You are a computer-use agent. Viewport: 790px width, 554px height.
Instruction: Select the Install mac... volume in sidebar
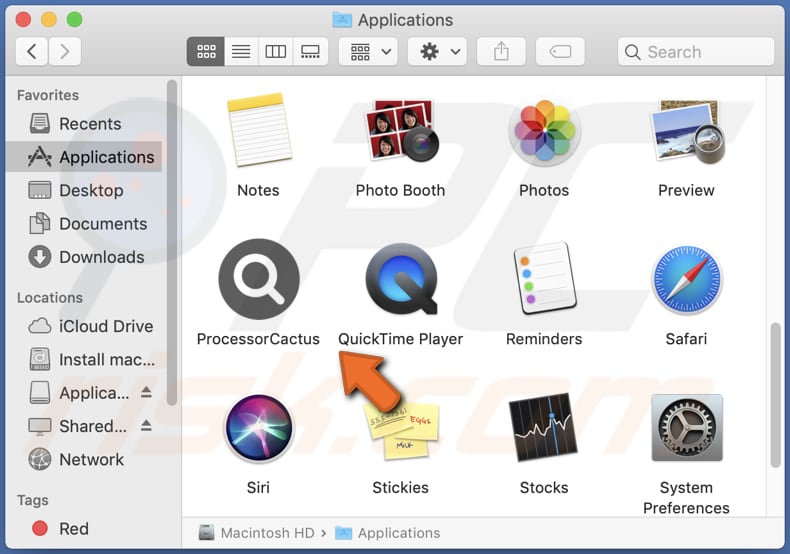coord(84,360)
